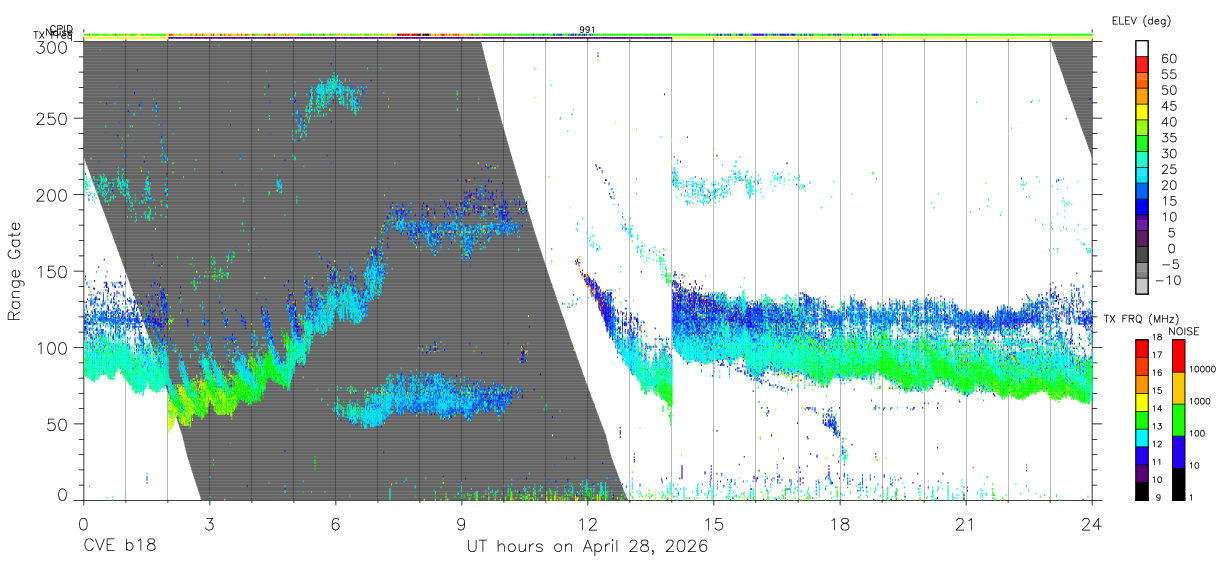This screenshot has width=1228, height=567.
Task: Click the 18 tick label on the UT hours axis
Action: [x=840, y=524]
